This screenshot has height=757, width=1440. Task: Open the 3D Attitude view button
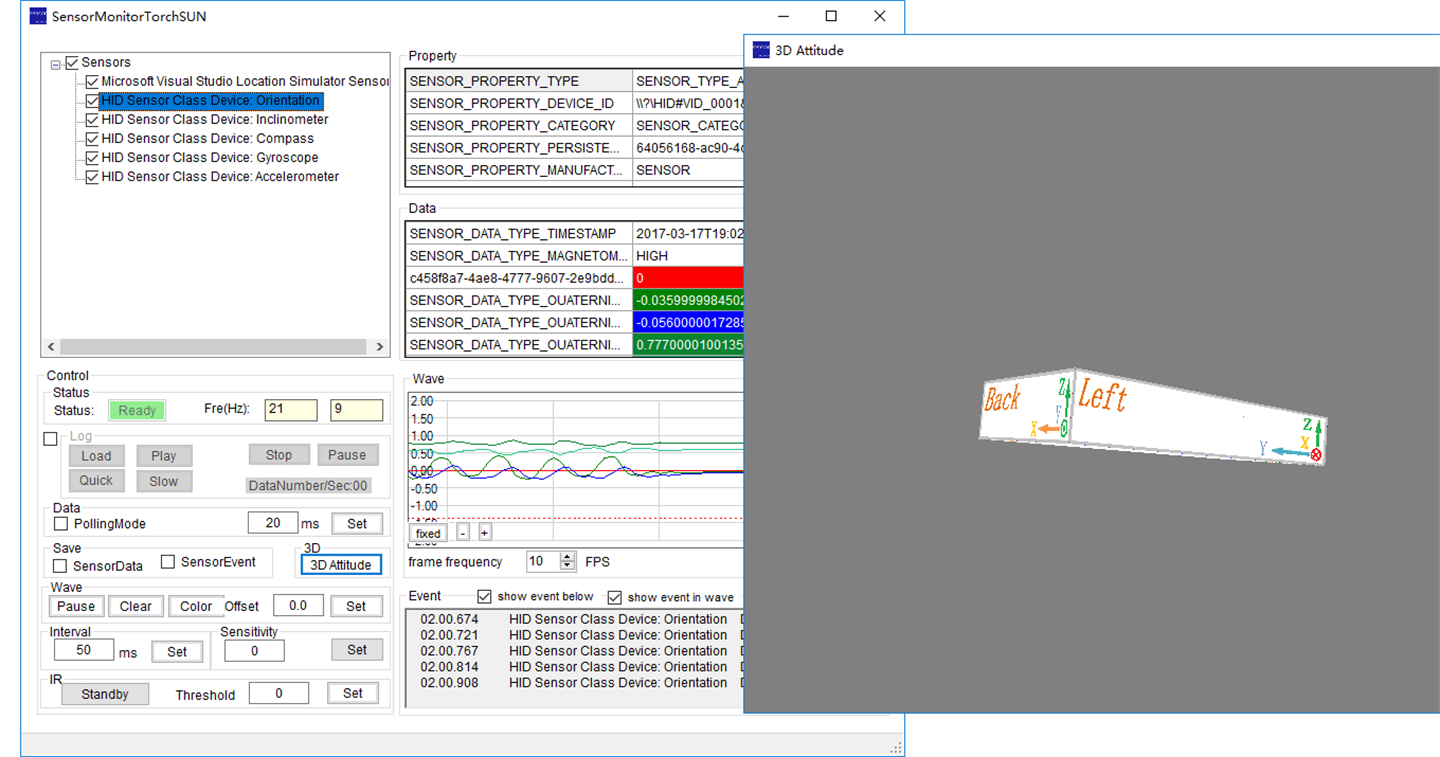pyautogui.click(x=341, y=565)
